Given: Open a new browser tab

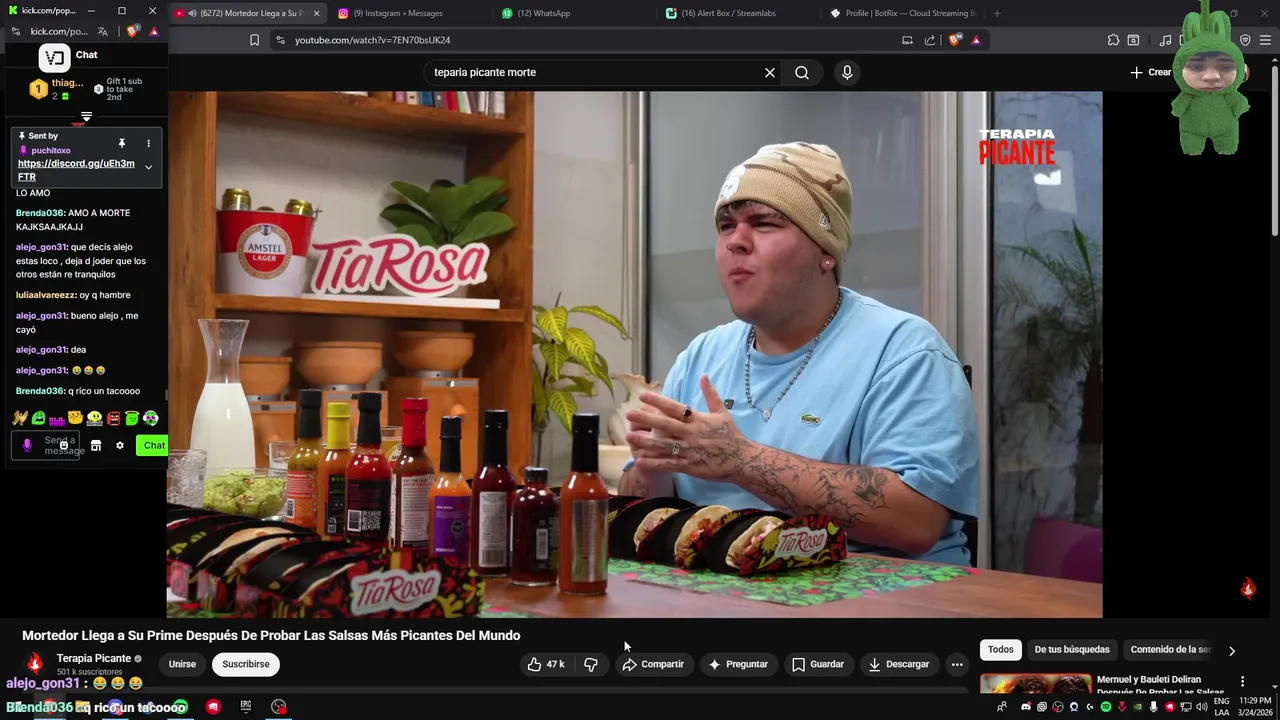Looking at the screenshot, I should click(x=997, y=13).
